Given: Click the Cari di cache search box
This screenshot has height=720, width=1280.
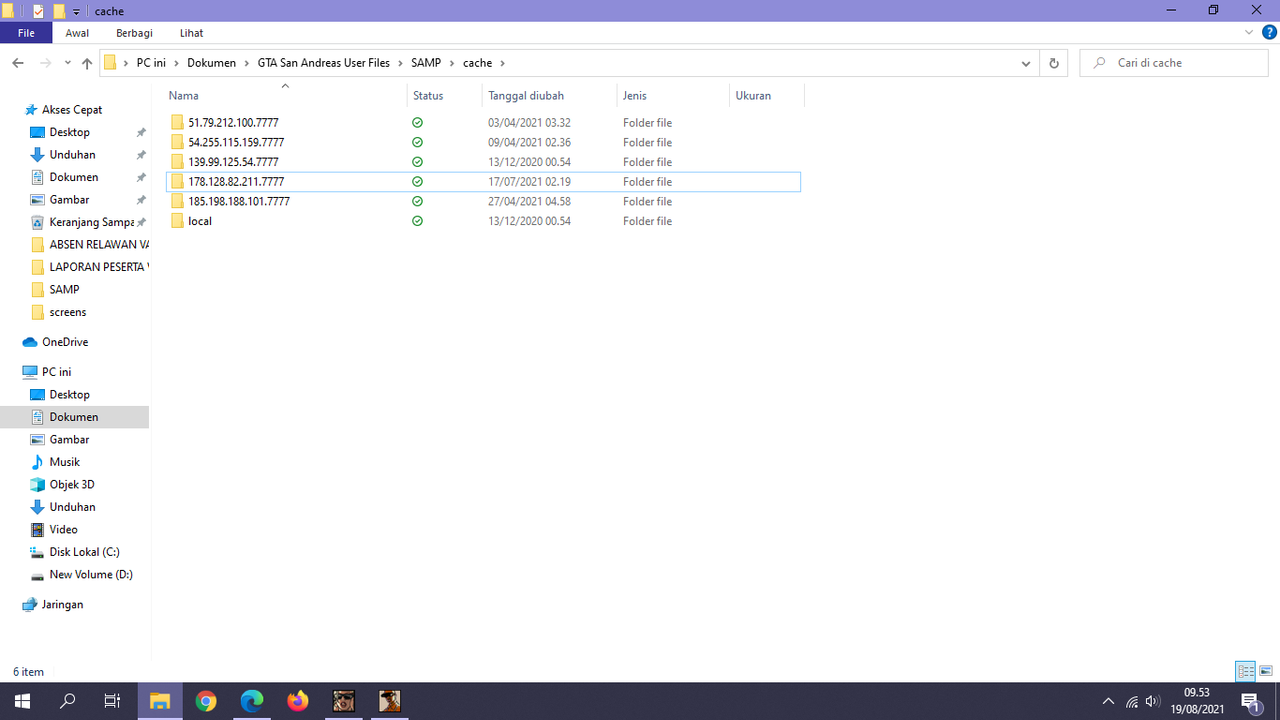Looking at the screenshot, I should coord(1175,63).
